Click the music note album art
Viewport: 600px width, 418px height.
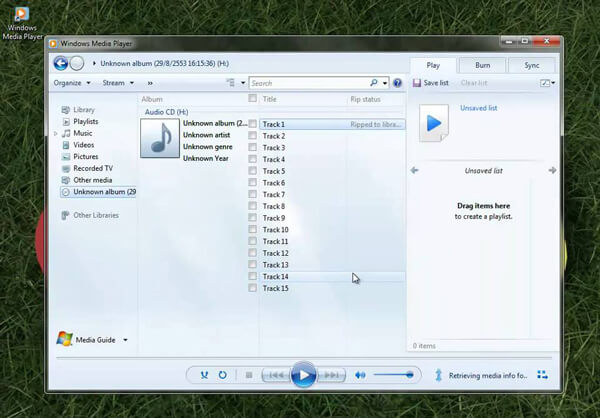[x=160, y=138]
